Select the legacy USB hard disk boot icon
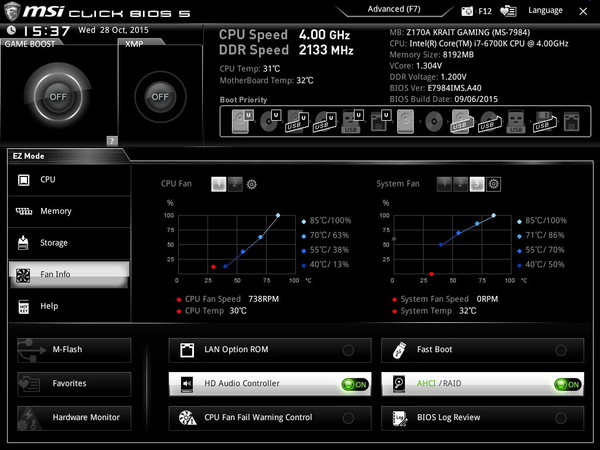The height and width of the screenshot is (450, 600). point(462,121)
